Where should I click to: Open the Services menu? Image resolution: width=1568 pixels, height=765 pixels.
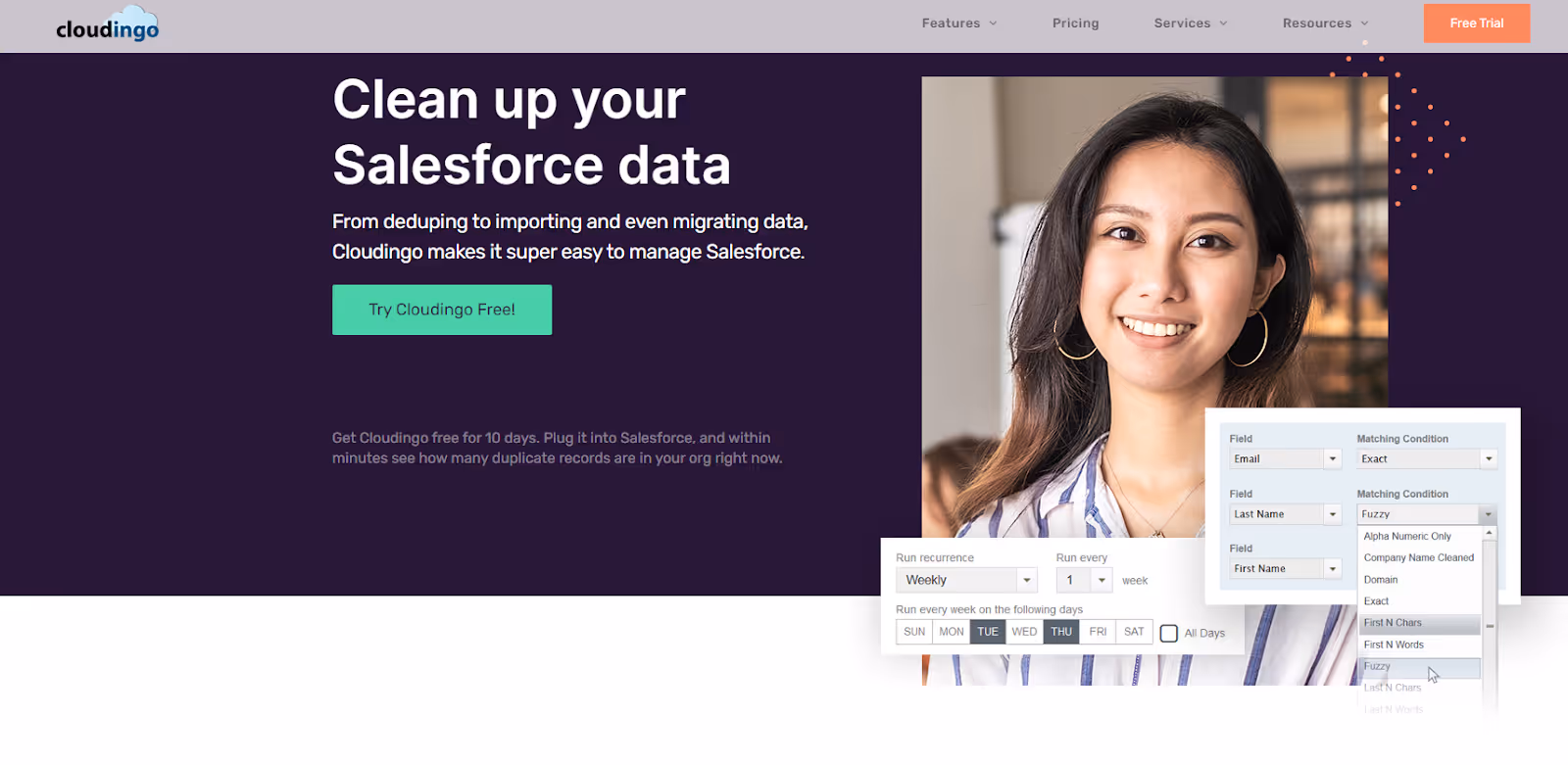point(1191,23)
